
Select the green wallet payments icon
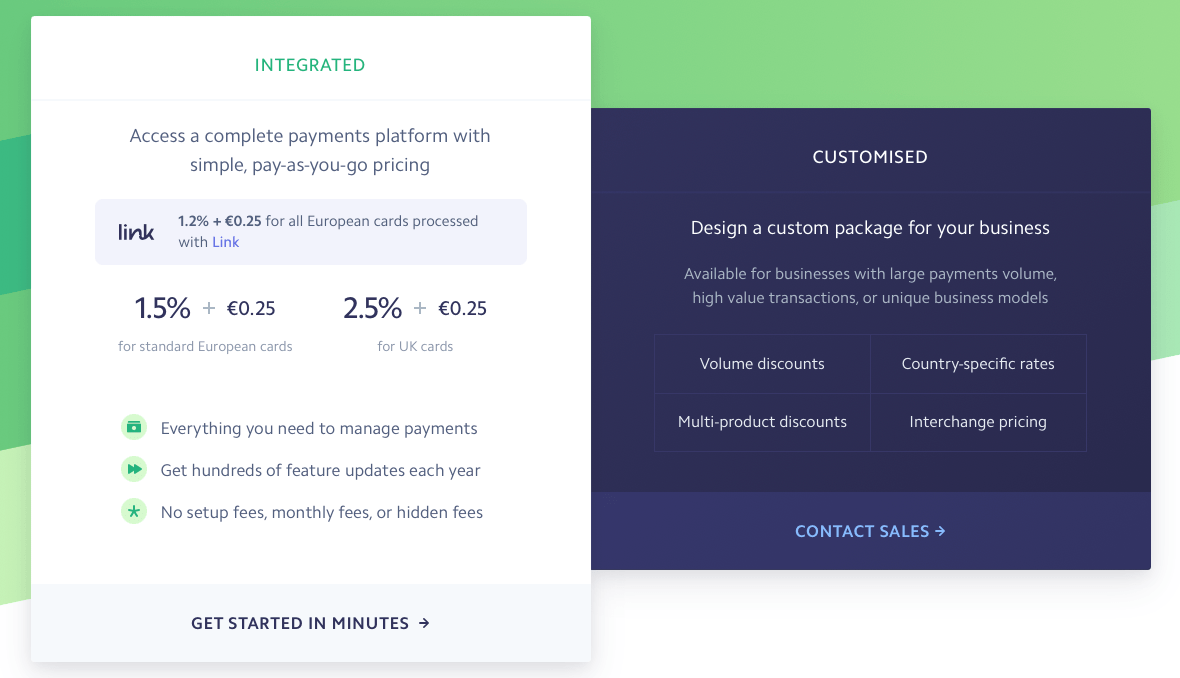pyautogui.click(x=134, y=427)
